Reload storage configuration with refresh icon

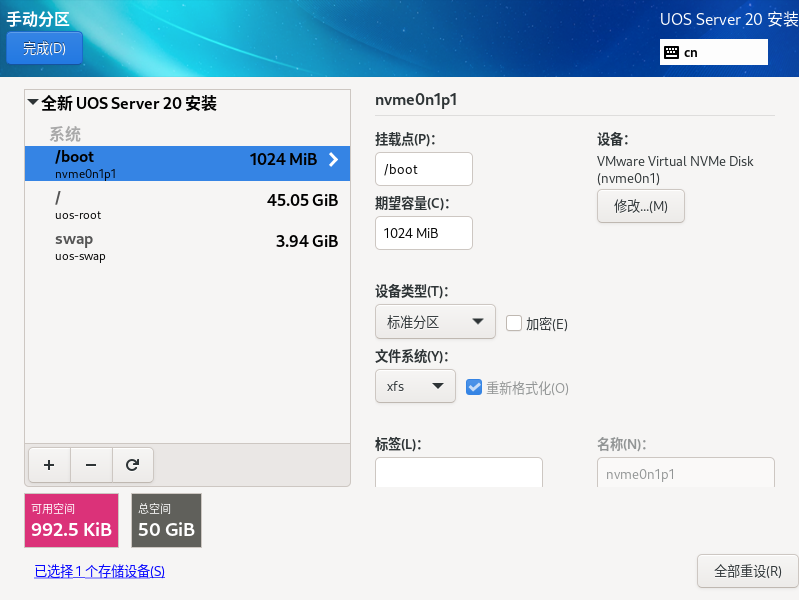(132, 465)
